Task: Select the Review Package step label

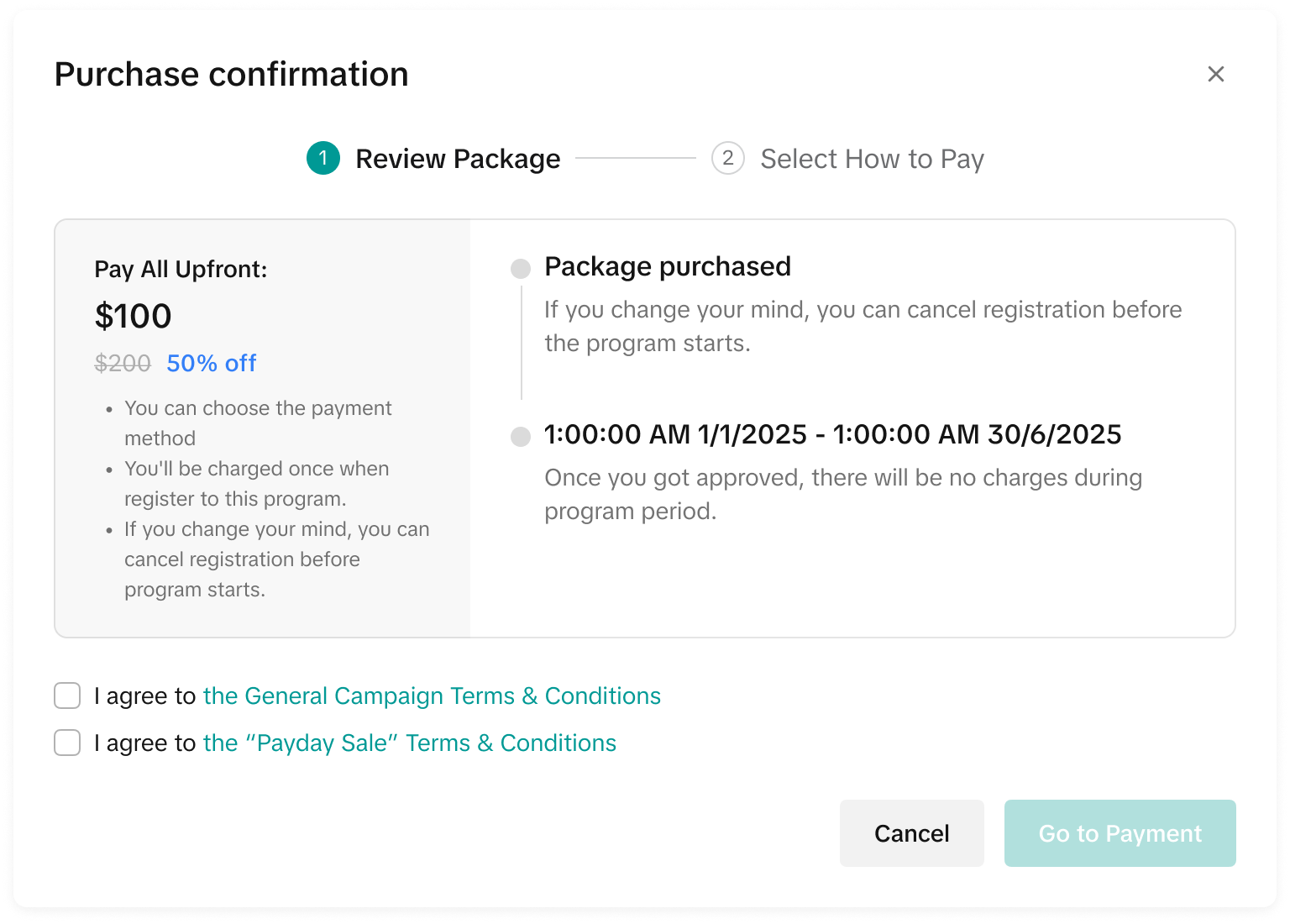Action: [x=458, y=159]
